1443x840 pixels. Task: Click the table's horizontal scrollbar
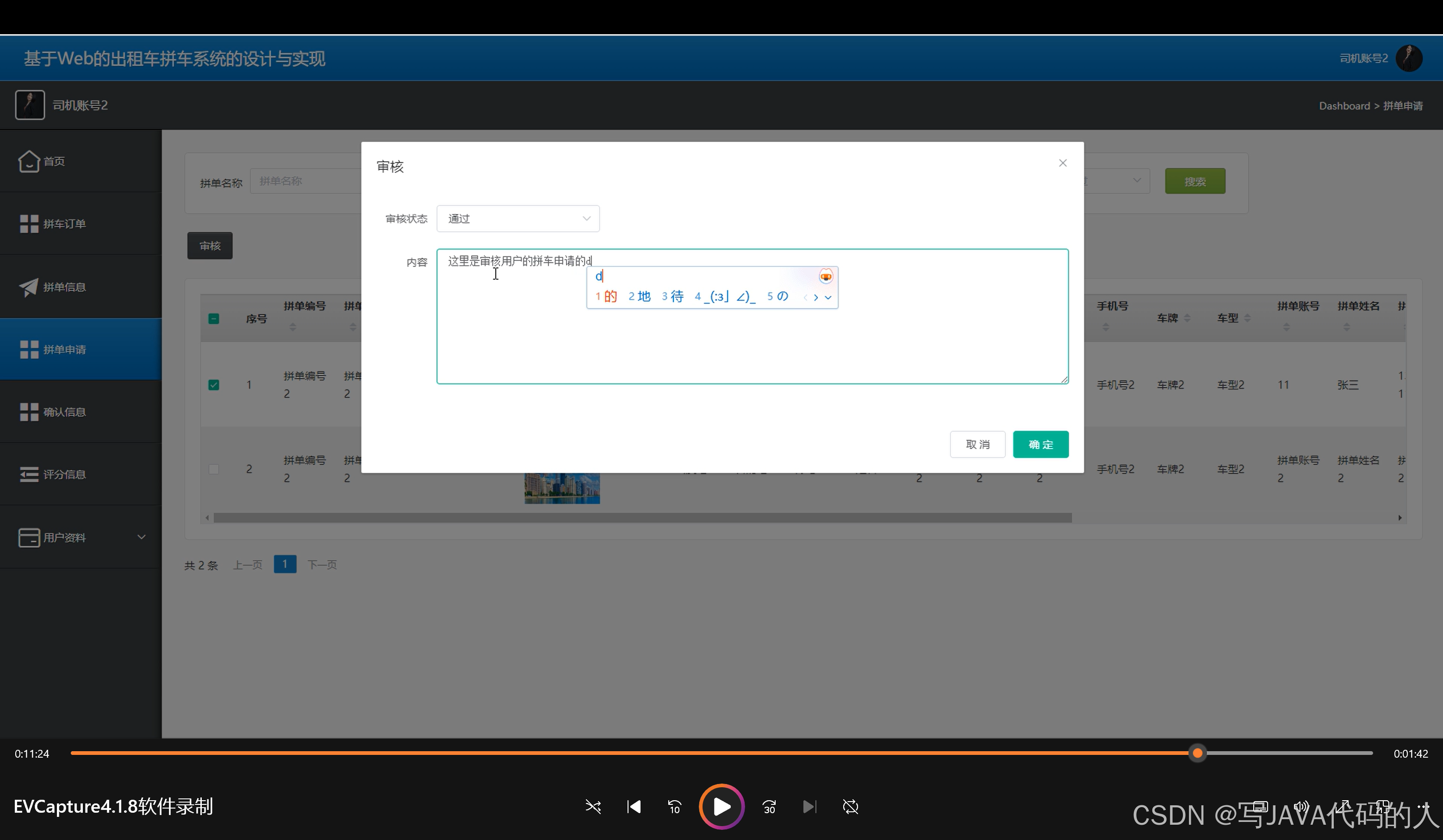(642, 518)
